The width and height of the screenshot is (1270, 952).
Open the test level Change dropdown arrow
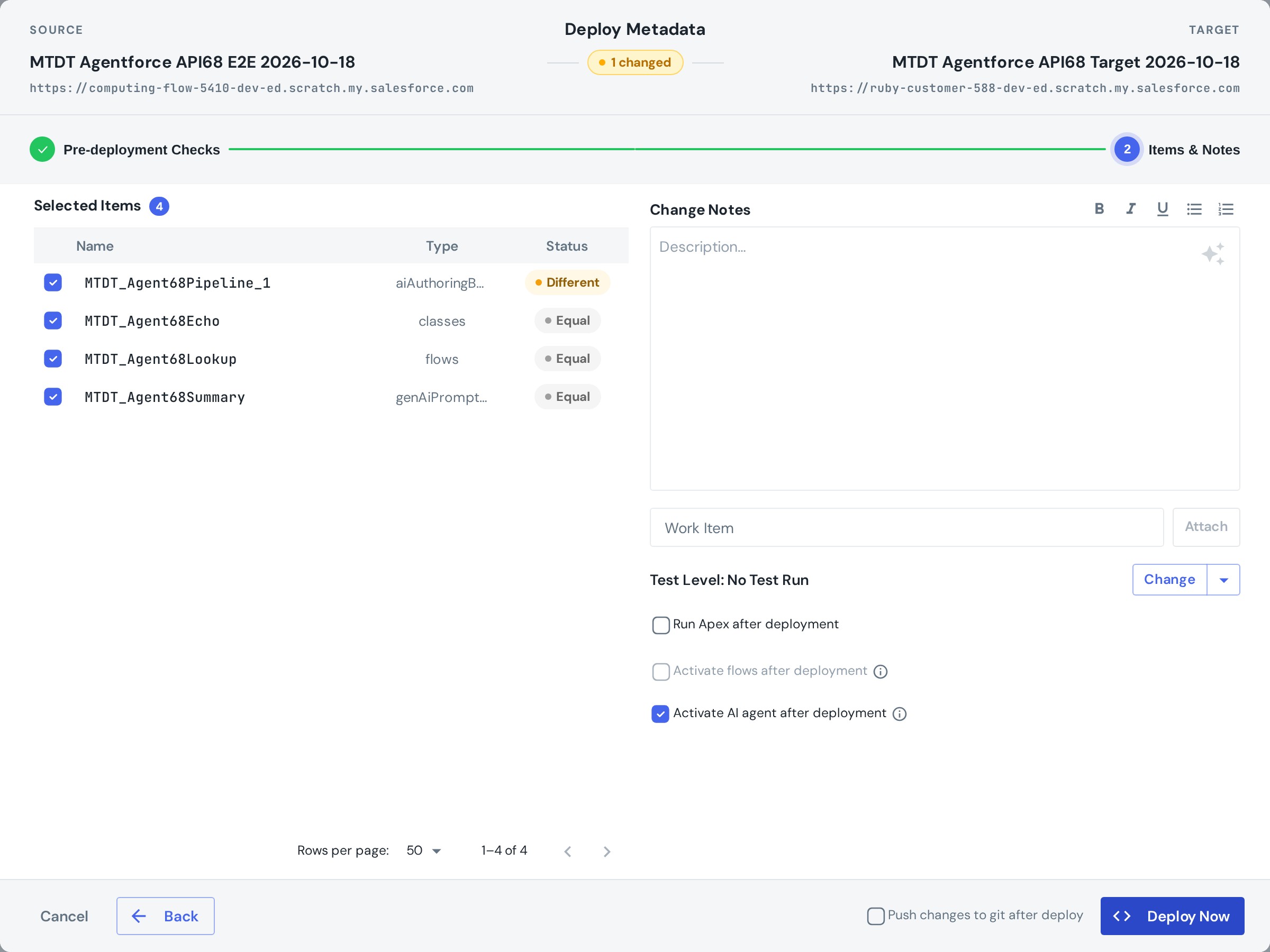tap(1223, 580)
